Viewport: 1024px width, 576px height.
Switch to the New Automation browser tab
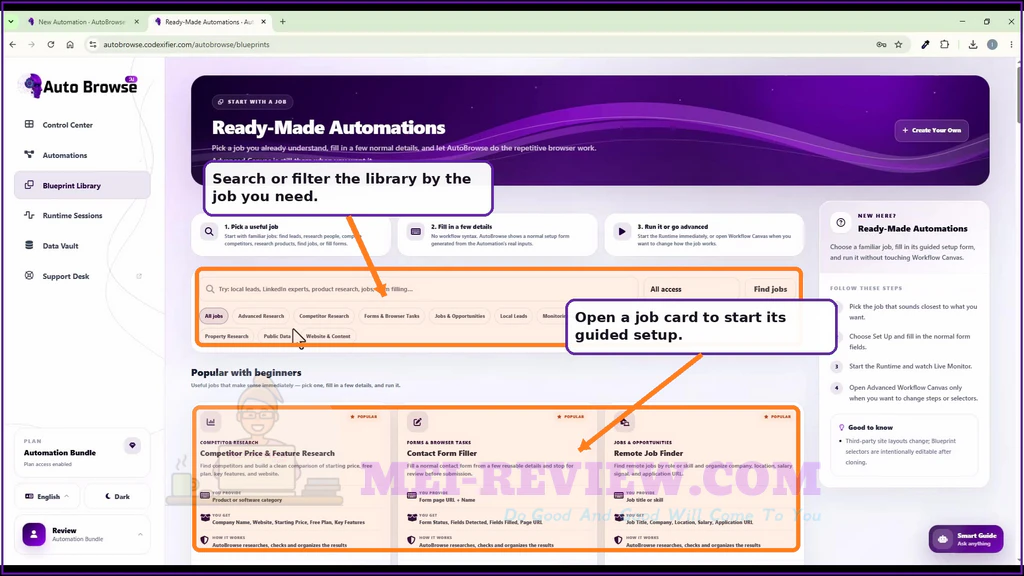tap(80, 22)
